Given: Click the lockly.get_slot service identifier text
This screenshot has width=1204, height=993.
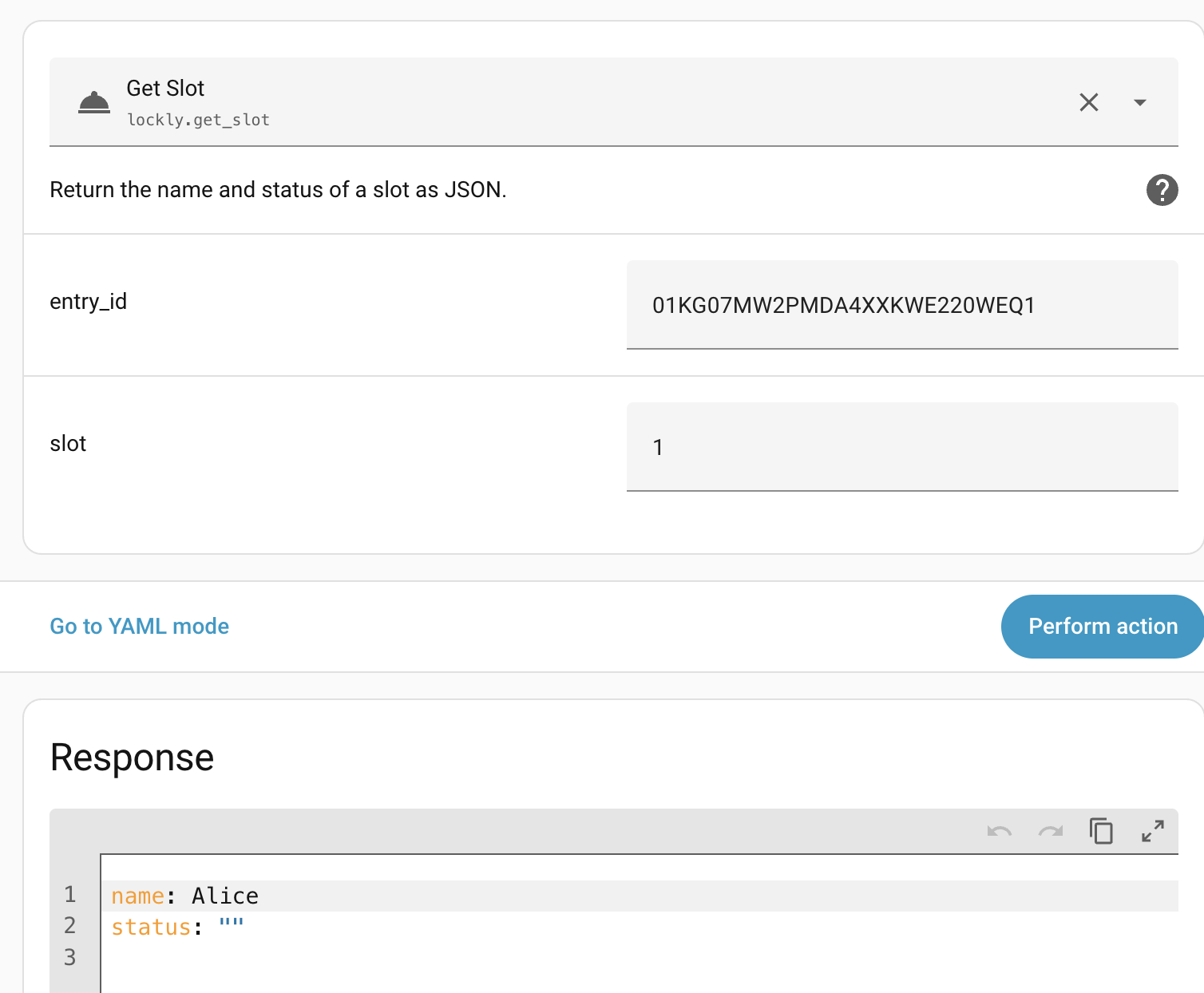Looking at the screenshot, I should pyautogui.click(x=198, y=120).
